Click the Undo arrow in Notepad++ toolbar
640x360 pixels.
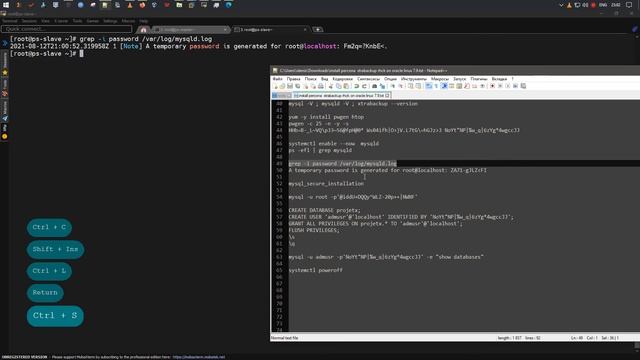356,86
